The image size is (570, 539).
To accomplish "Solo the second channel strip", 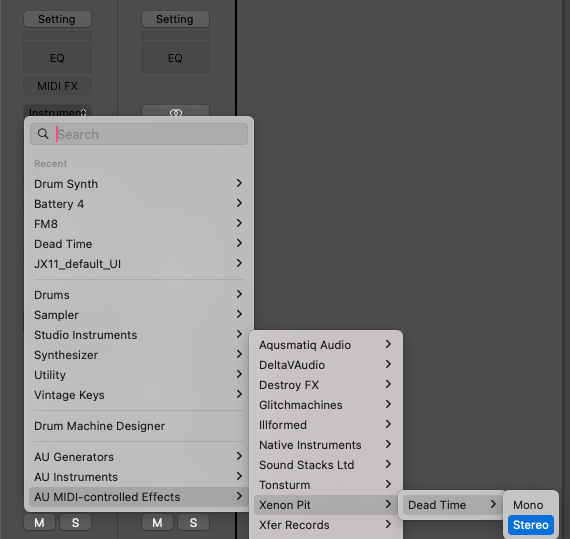I will click(x=193, y=523).
